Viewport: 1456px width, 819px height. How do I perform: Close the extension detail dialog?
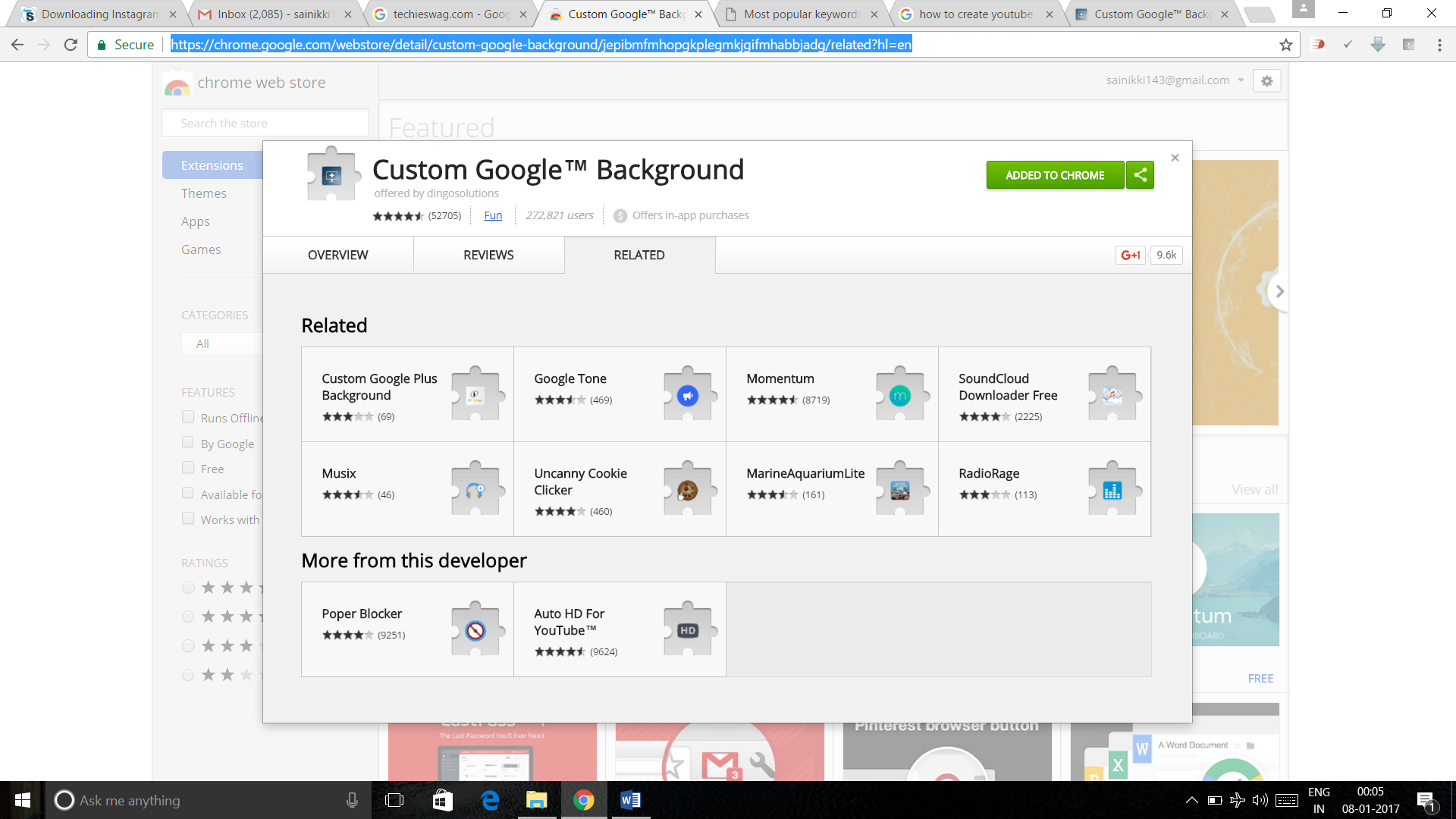1175,158
